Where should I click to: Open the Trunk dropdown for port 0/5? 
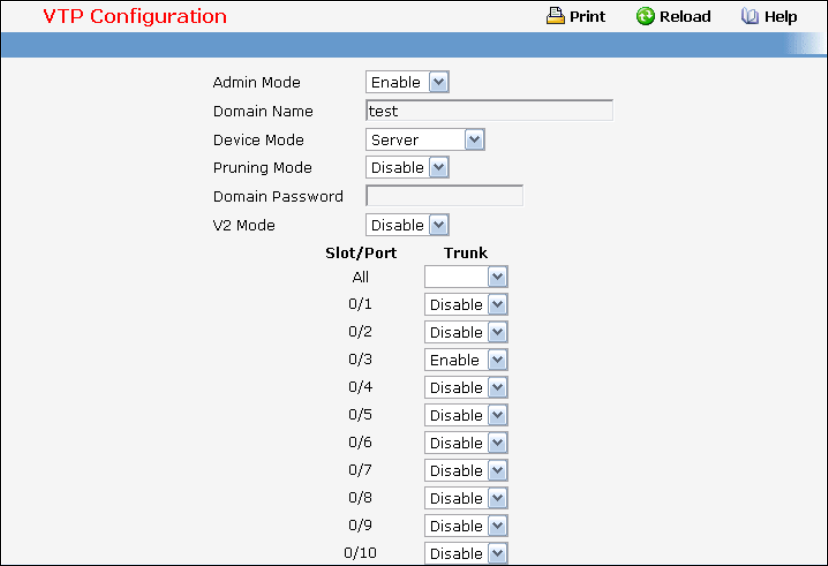pyautogui.click(x=466, y=415)
